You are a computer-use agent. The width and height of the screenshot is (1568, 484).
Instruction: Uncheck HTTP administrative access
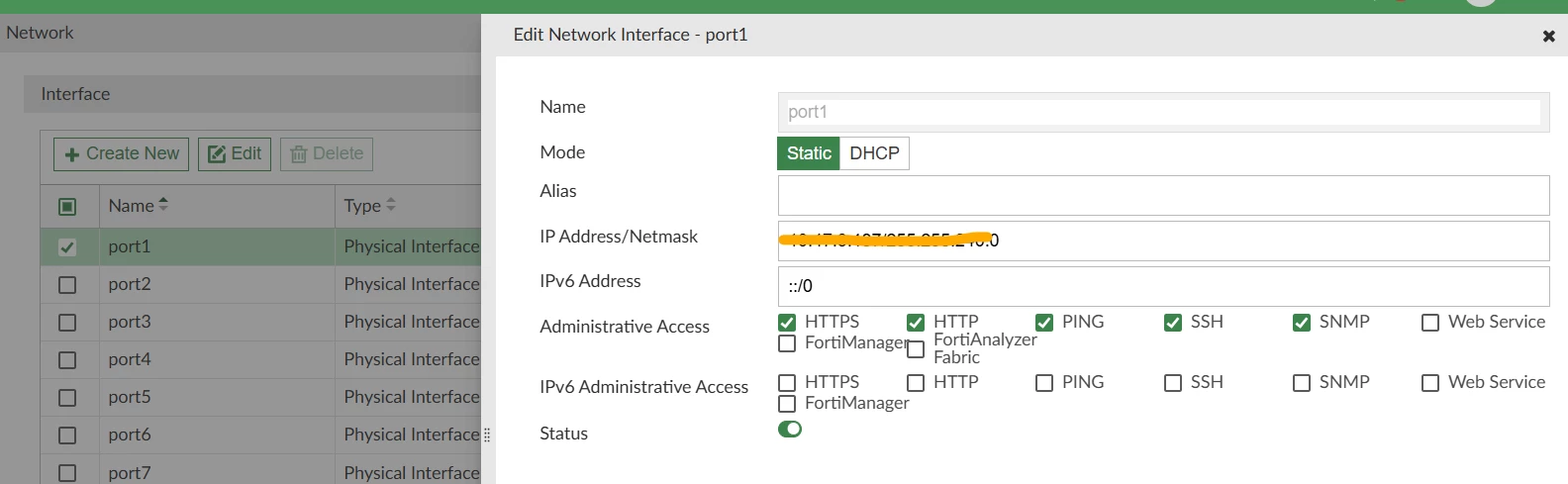point(916,323)
